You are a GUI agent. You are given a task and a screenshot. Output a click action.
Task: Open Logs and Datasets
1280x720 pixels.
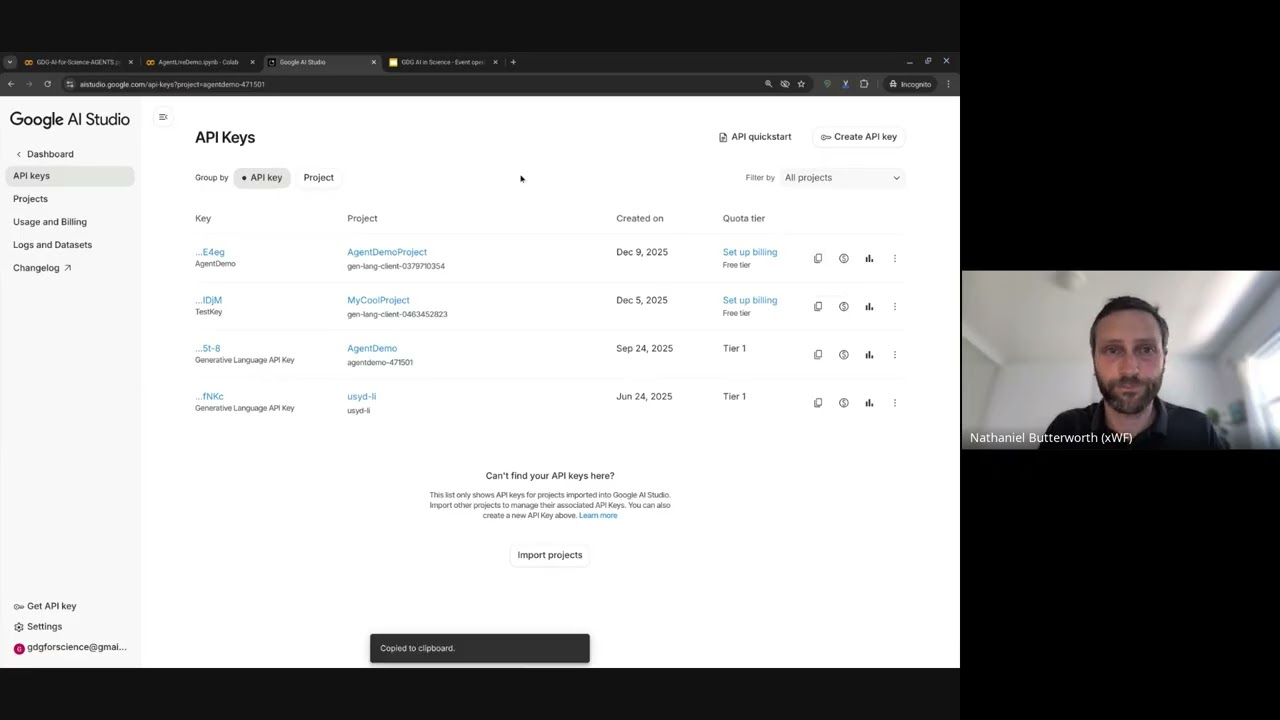tap(52, 245)
